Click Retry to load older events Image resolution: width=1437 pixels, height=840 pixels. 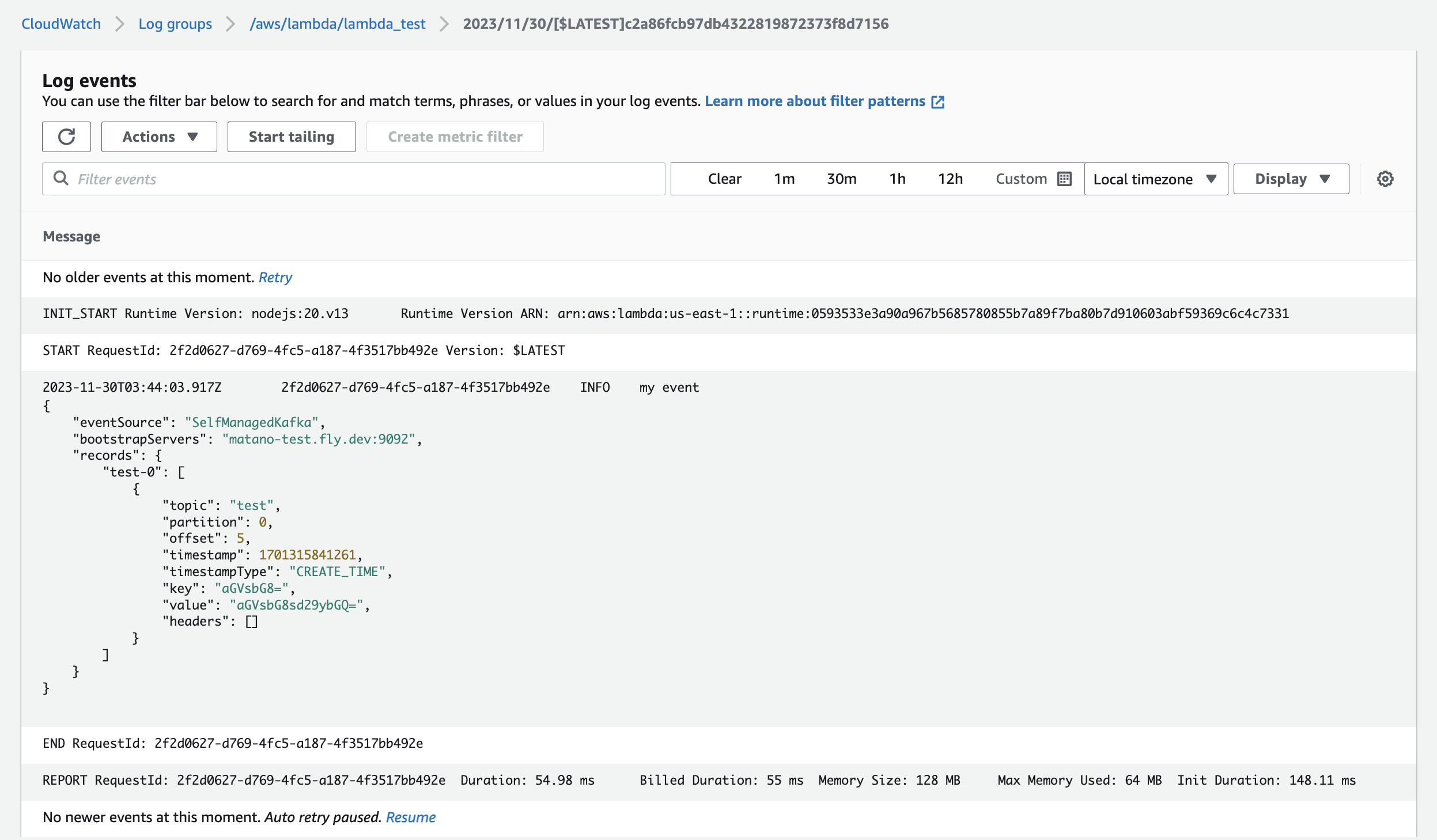coord(275,278)
